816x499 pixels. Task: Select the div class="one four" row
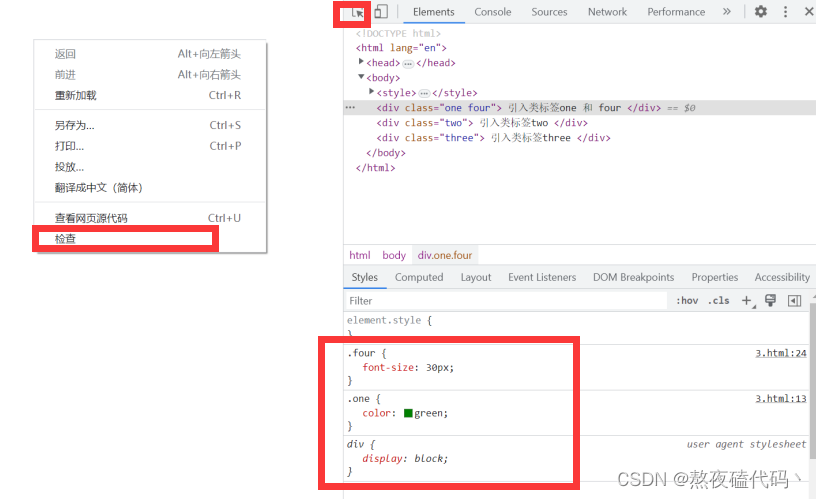580,108
